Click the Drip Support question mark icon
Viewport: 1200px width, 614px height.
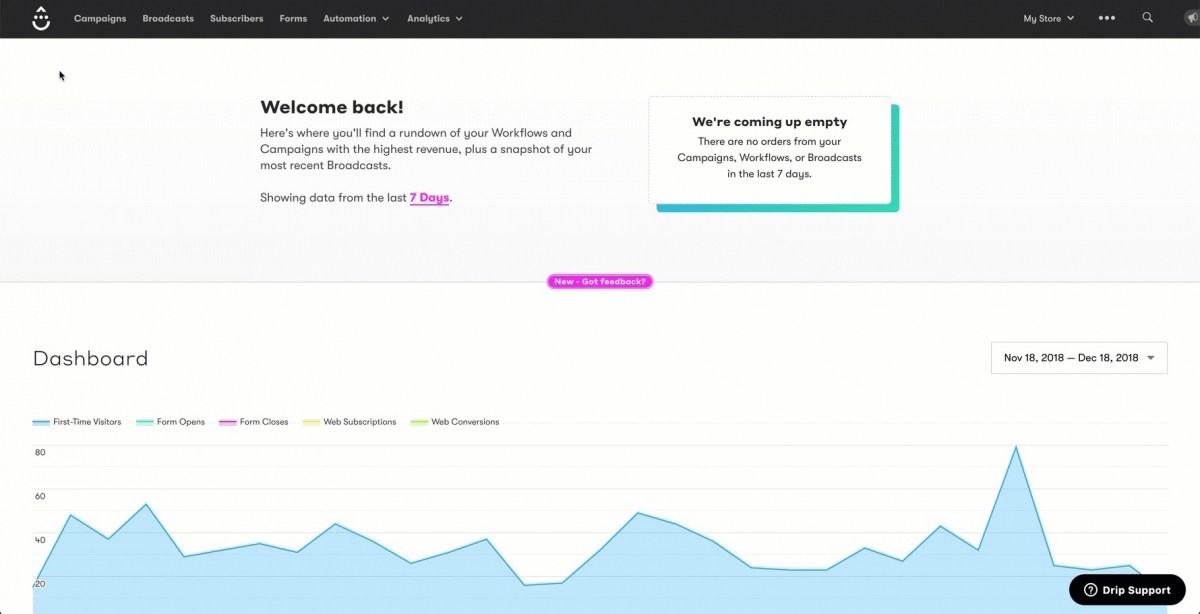click(x=1090, y=590)
